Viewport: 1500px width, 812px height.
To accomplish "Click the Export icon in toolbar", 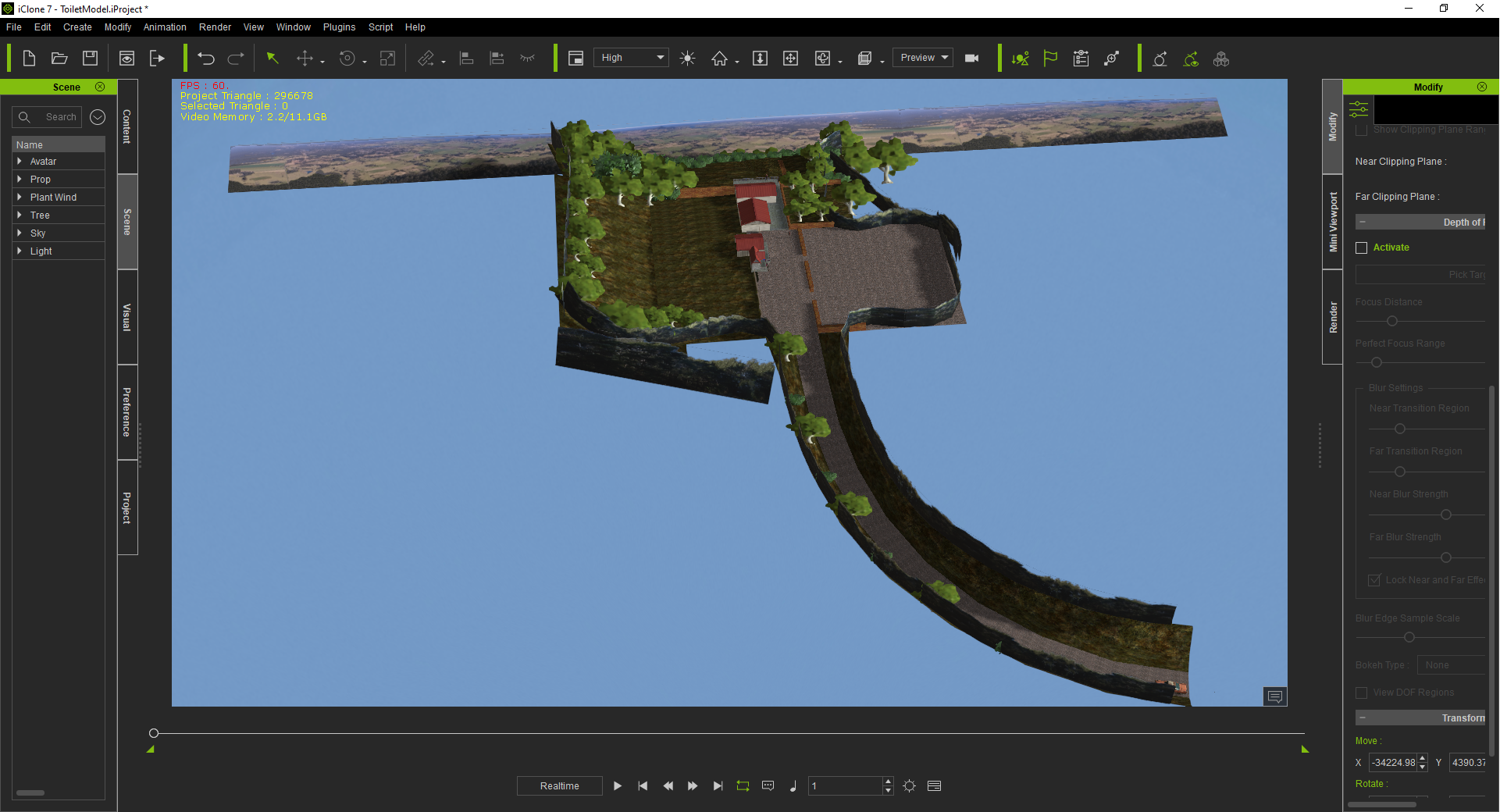I will pyautogui.click(x=157, y=59).
